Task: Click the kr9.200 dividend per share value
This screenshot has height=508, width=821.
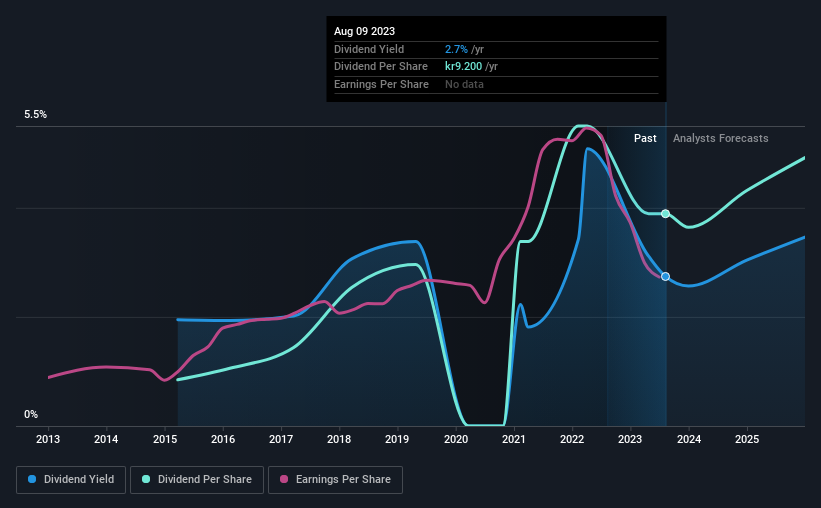Action: pos(463,67)
